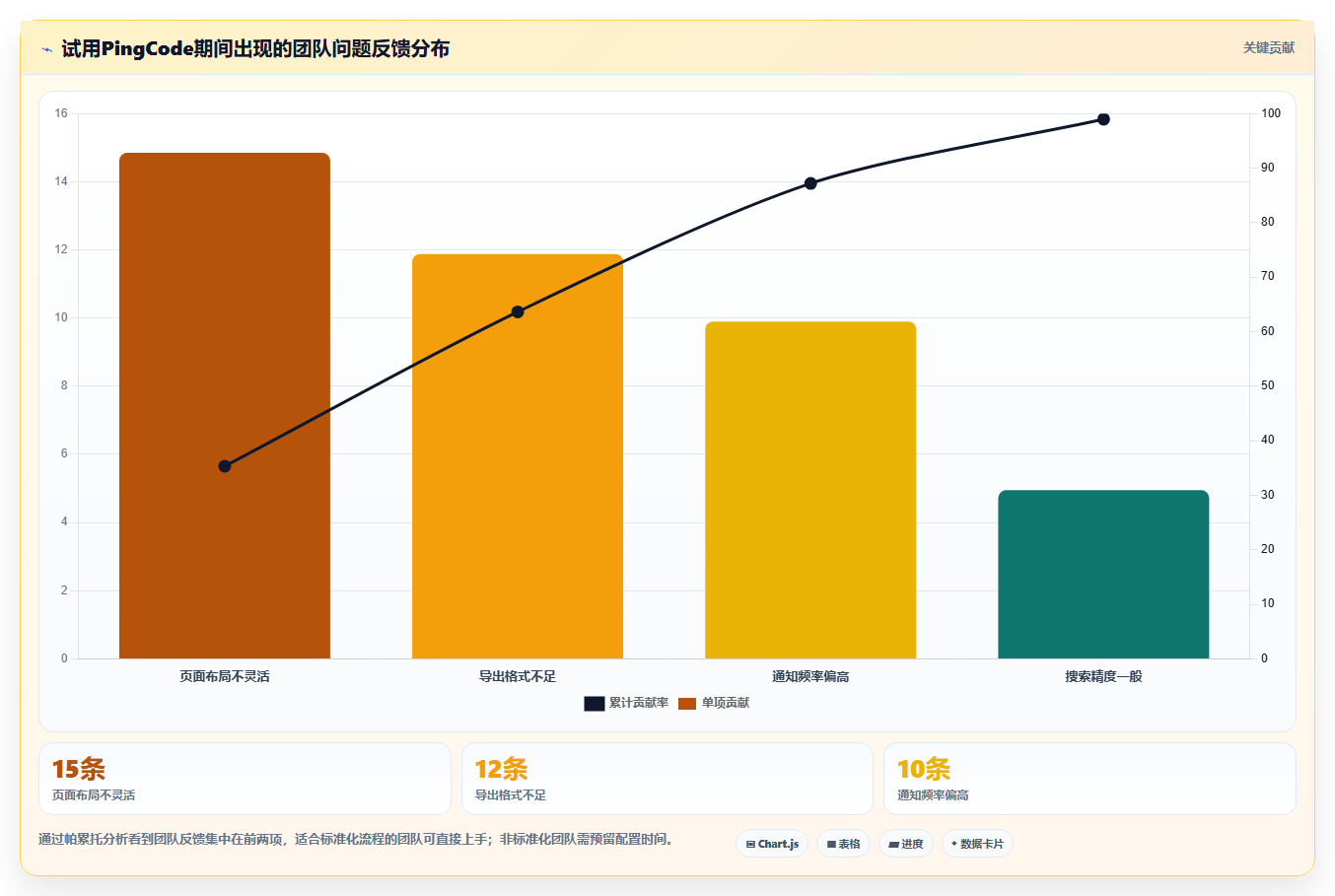This screenshot has width=1335, height=896.
Task: Select the 导出格式不足 orange bar
Action: (x=518, y=456)
